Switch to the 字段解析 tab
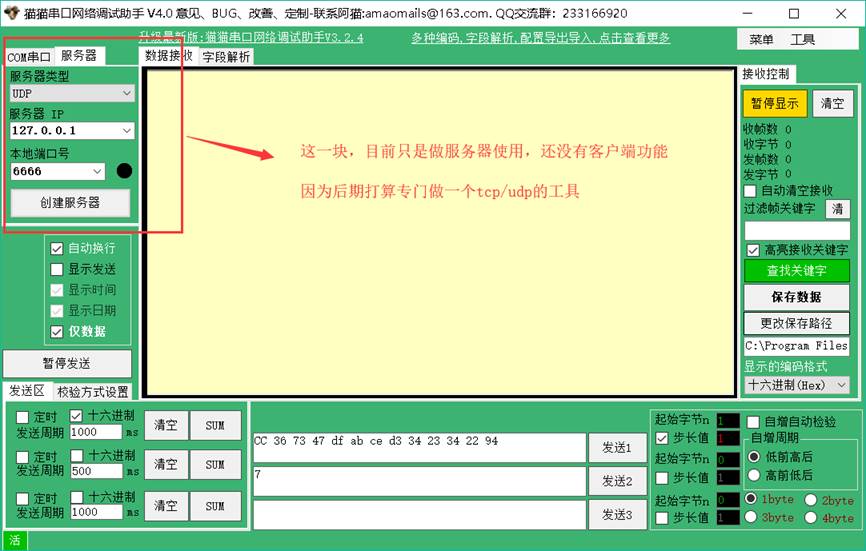The width and height of the screenshot is (866, 551). [227, 57]
